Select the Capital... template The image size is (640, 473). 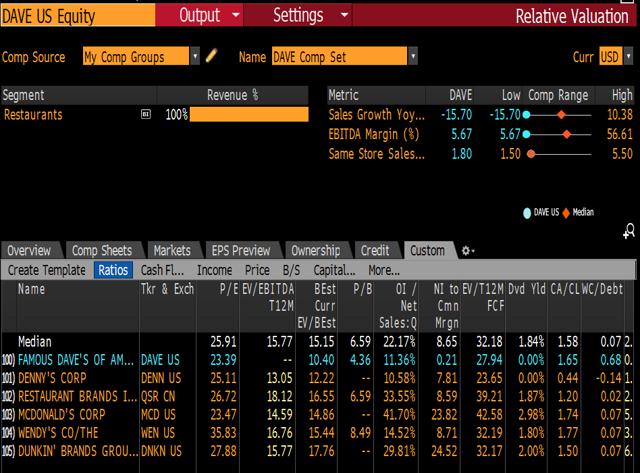pyautogui.click(x=334, y=270)
